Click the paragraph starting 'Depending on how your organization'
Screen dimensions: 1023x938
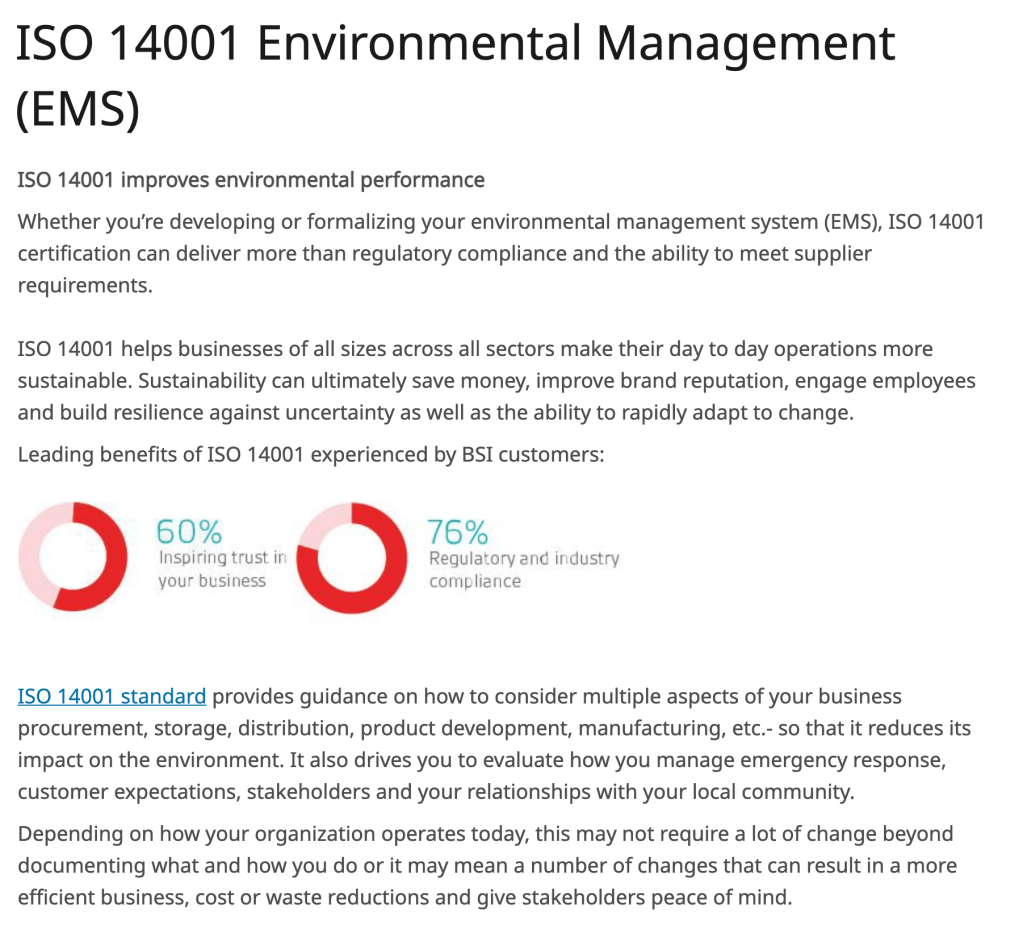(486, 865)
